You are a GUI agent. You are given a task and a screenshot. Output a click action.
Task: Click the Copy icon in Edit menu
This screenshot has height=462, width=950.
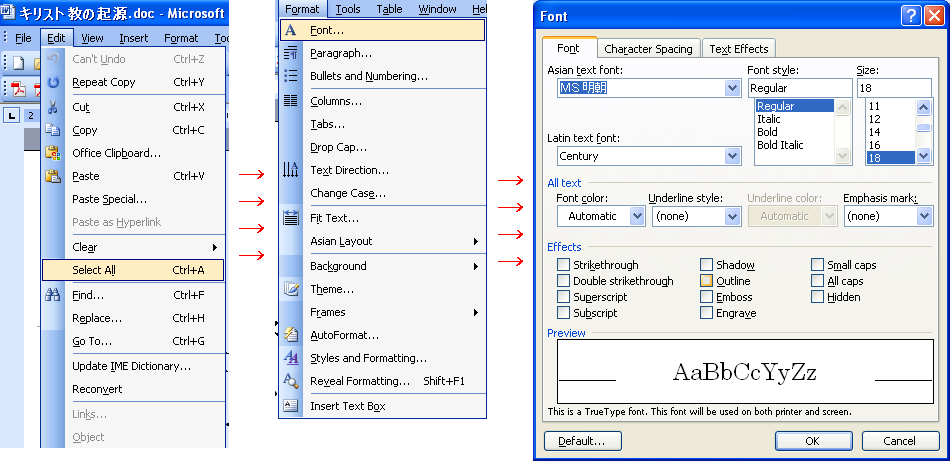tap(53, 130)
